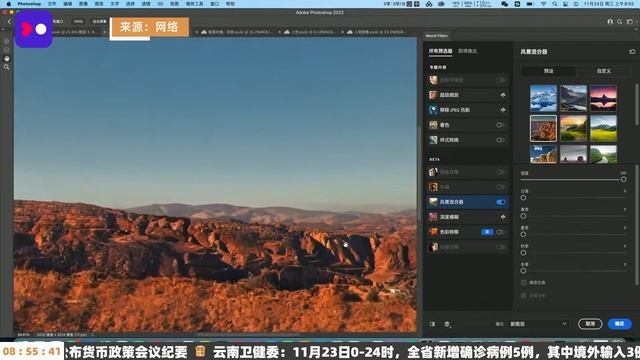Check the 保留主体 checkbox

524,282
